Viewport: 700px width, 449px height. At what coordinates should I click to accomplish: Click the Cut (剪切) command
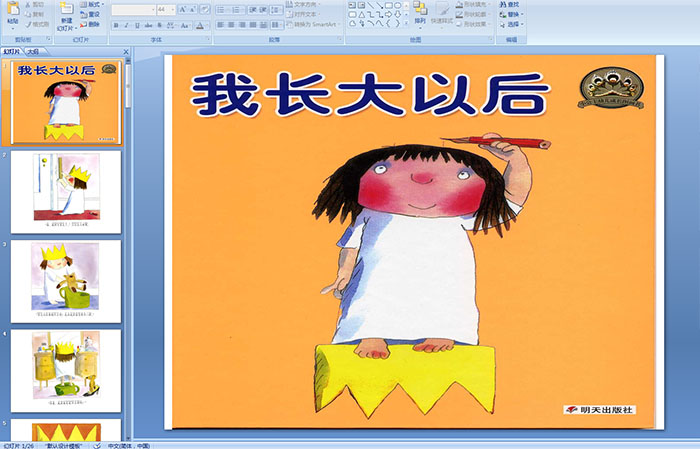pos(35,4)
